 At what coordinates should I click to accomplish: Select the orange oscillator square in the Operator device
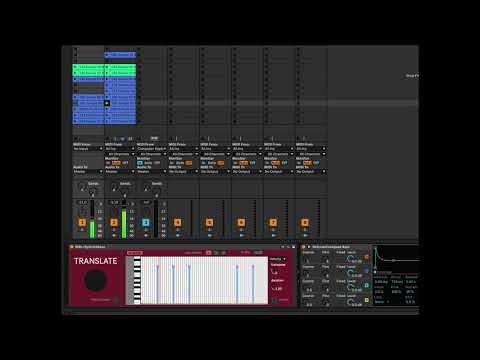click(367, 257)
